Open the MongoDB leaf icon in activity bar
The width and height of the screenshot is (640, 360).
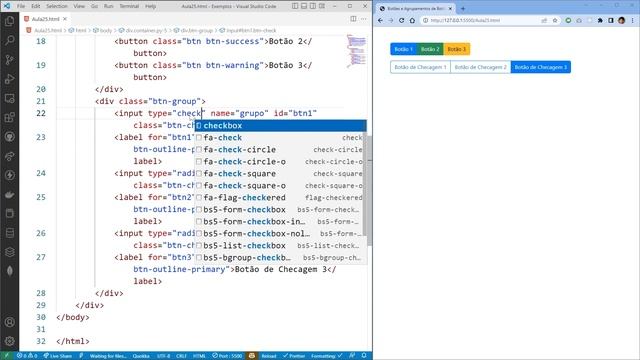tap(9, 271)
